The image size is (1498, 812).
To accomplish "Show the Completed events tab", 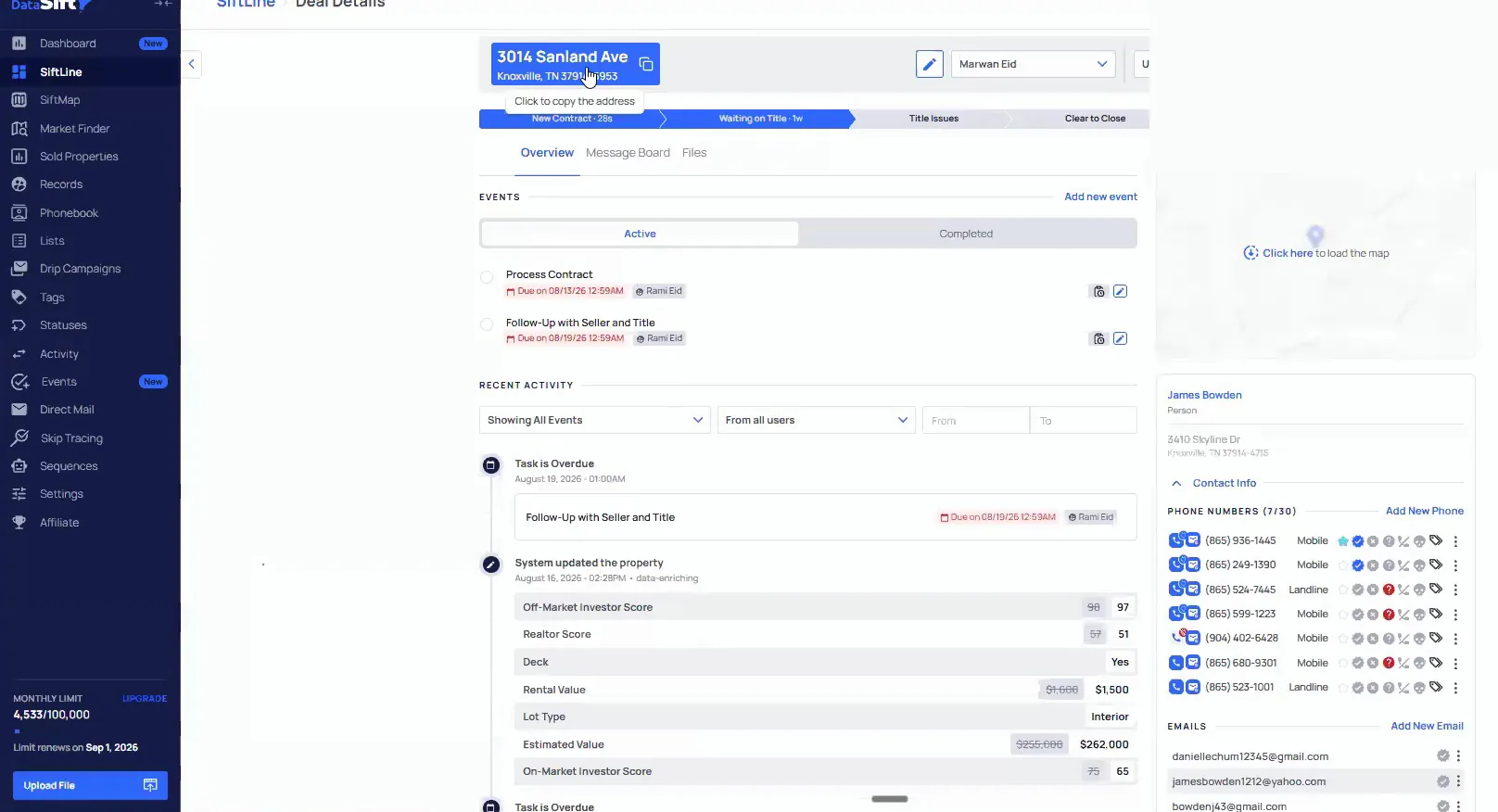I will [966, 234].
